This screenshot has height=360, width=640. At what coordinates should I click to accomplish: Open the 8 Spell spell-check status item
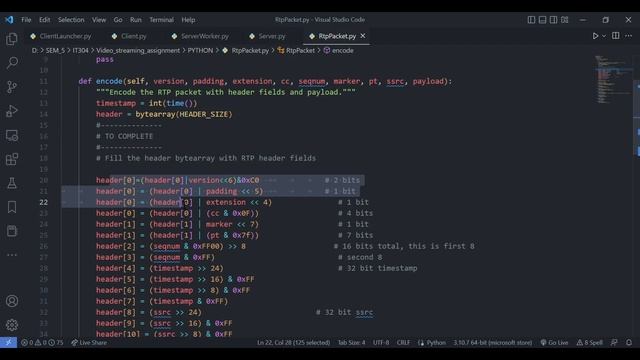coord(589,342)
